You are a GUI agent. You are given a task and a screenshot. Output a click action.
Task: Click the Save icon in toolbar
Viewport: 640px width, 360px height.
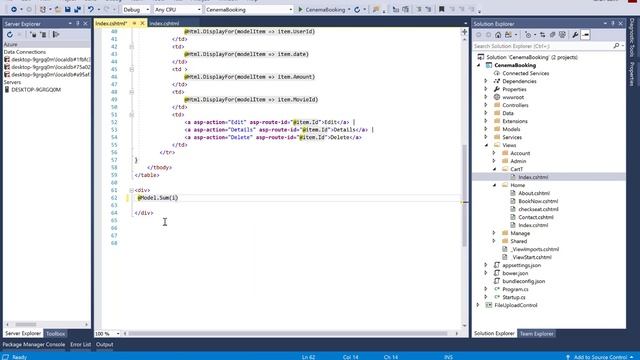tap(68, 9)
